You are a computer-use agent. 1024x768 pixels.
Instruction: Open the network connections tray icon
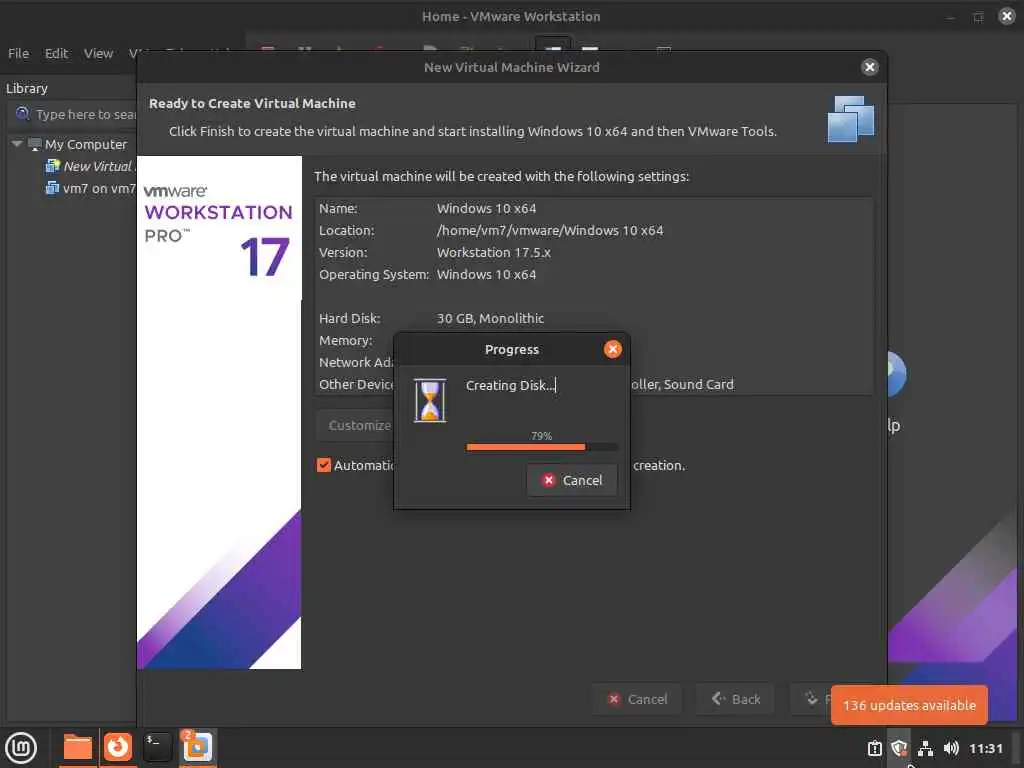point(925,748)
